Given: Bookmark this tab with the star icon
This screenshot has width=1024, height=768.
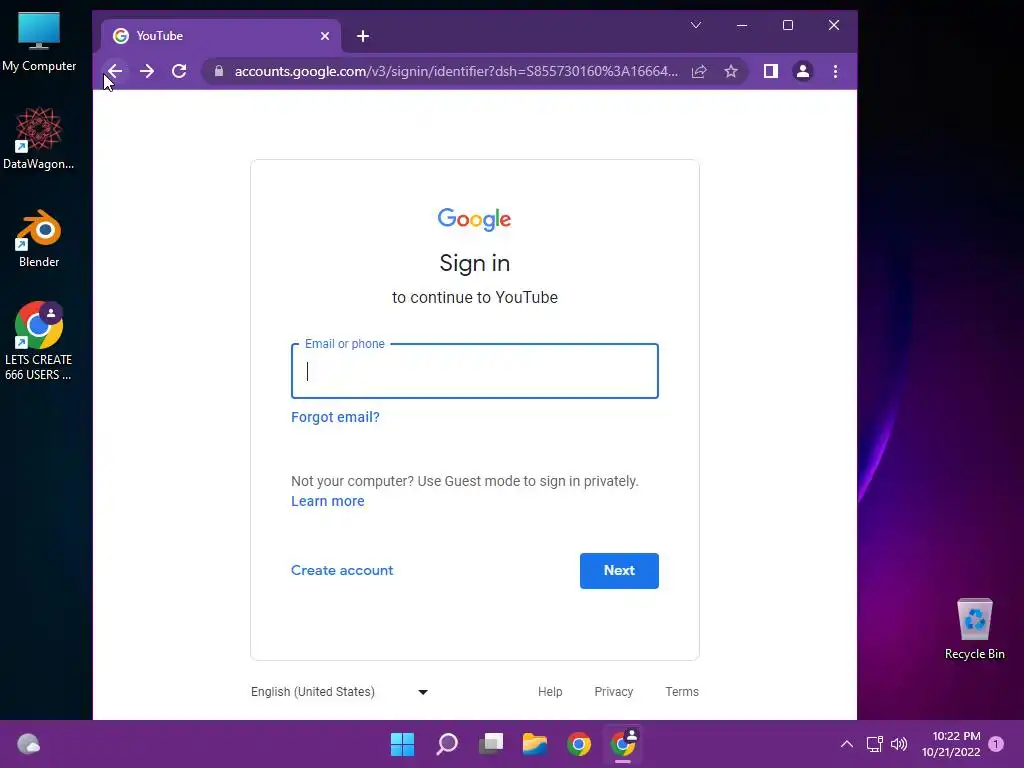Looking at the screenshot, I should click(731, 71).
